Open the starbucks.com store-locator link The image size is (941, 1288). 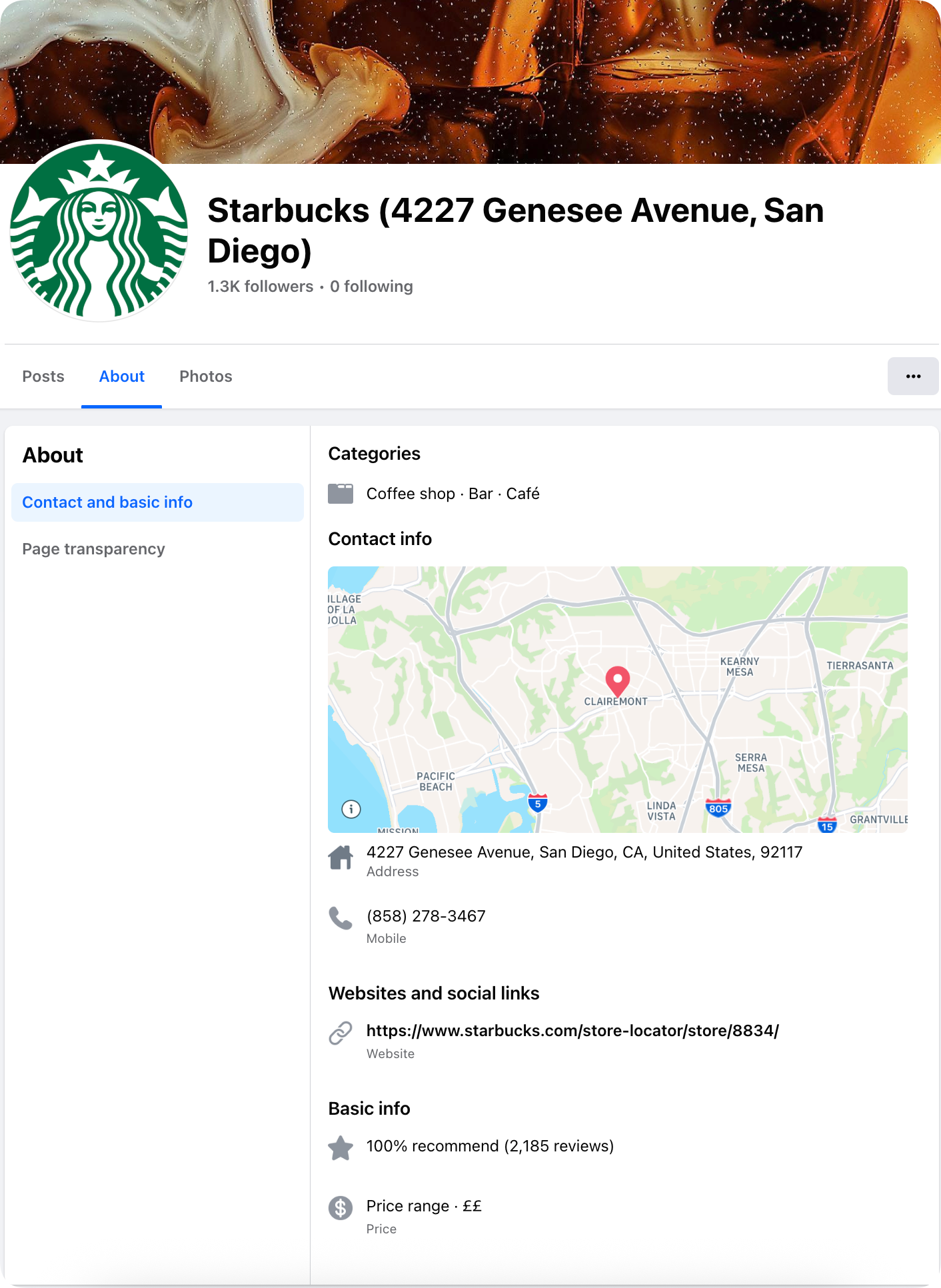click(x=572, y=1031)
